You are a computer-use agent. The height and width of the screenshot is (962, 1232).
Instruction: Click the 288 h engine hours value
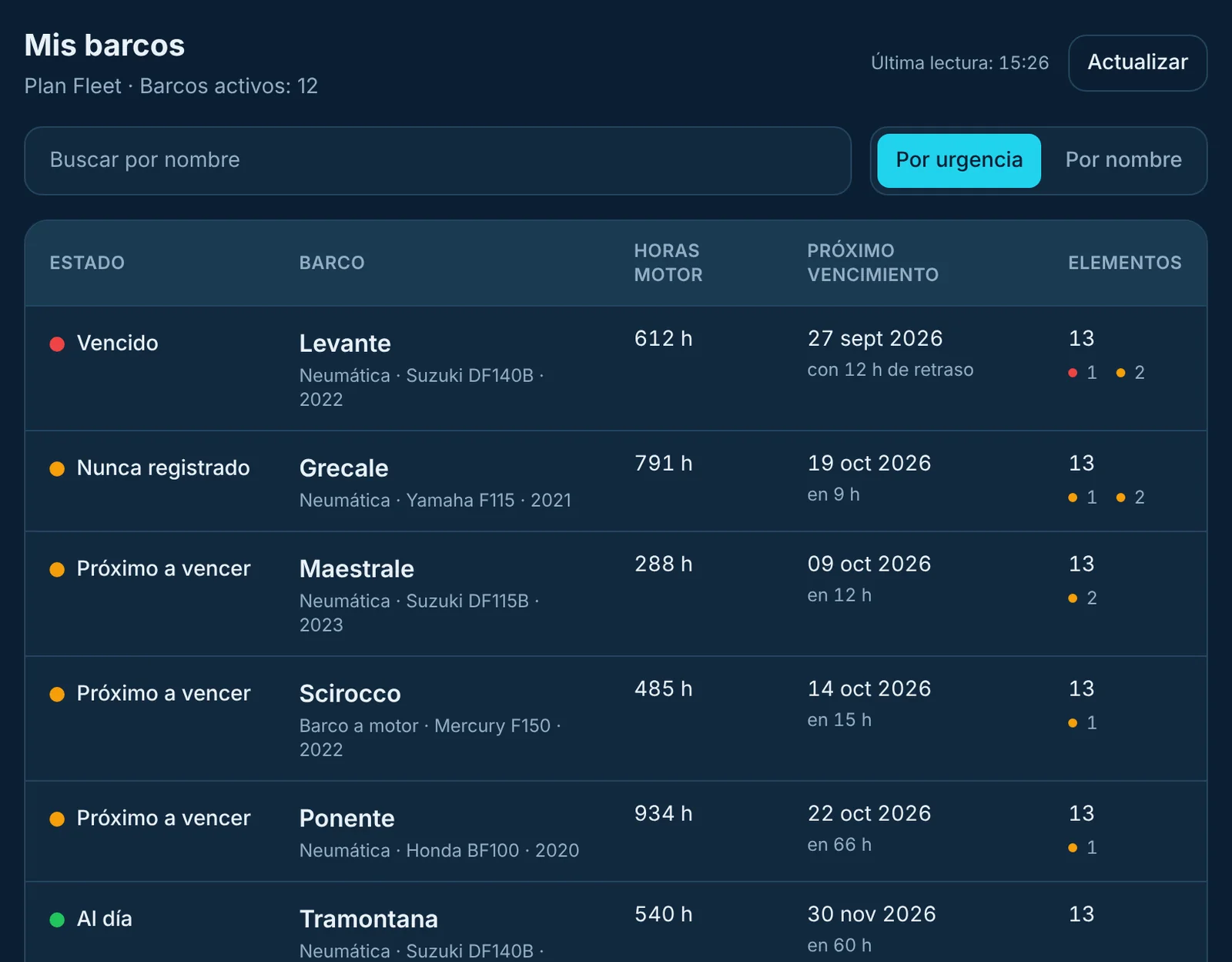coord(664,565)
